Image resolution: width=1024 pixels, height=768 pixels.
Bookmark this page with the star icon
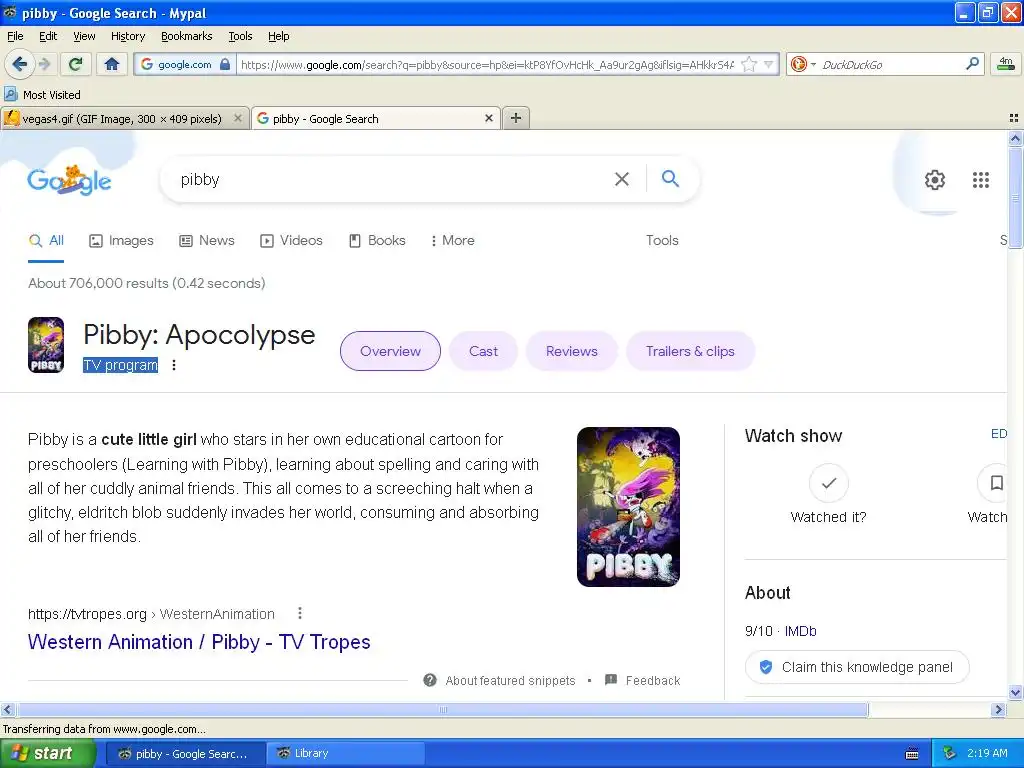pyautogui.click(x=750, y=64)
